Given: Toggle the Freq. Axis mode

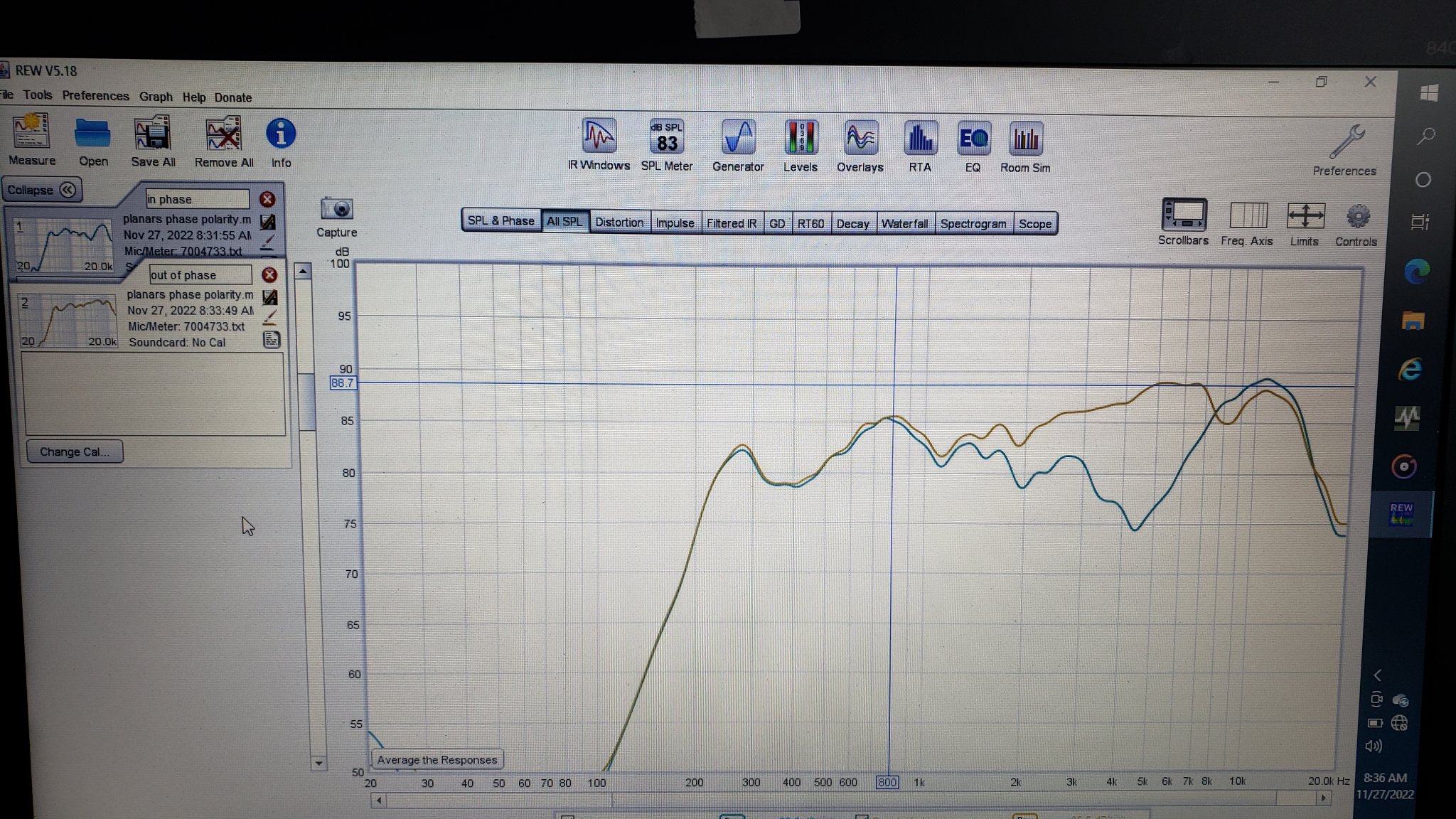Looking at the screenshot, I should tap(1247, 223).
